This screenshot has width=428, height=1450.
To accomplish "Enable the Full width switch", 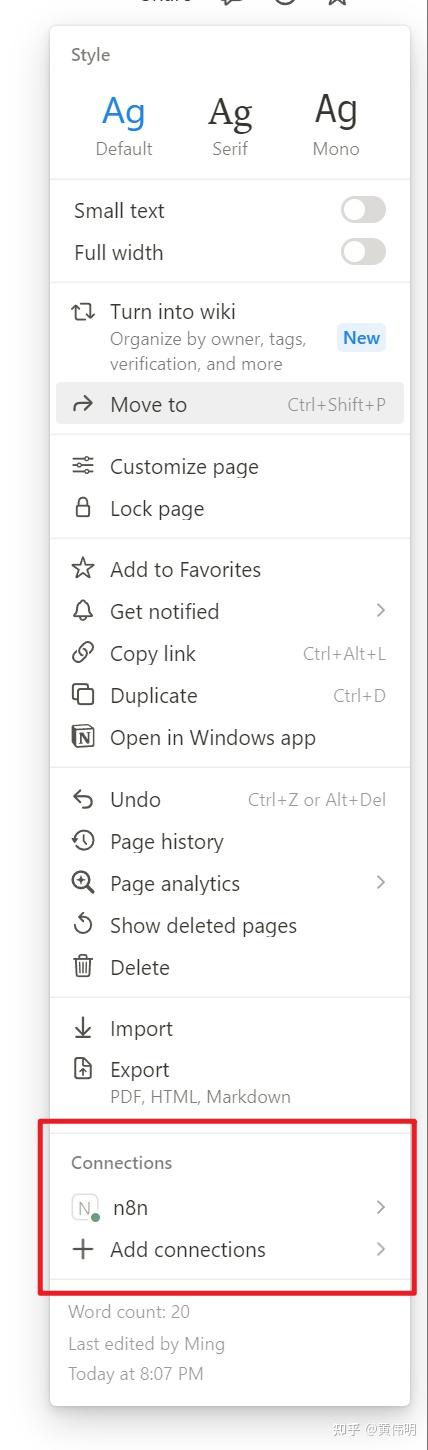I will 363,252.
